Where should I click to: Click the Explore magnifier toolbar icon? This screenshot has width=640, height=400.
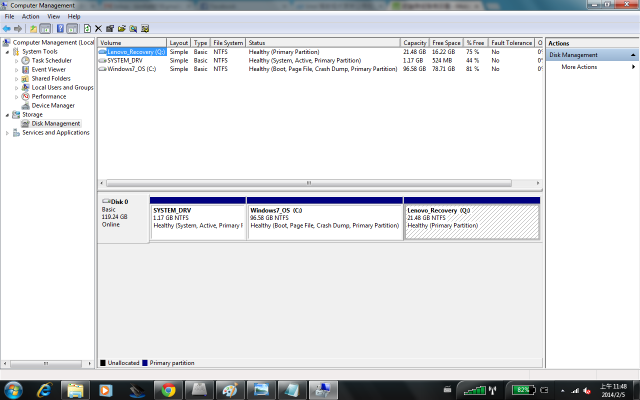click(x=133, y=29)
